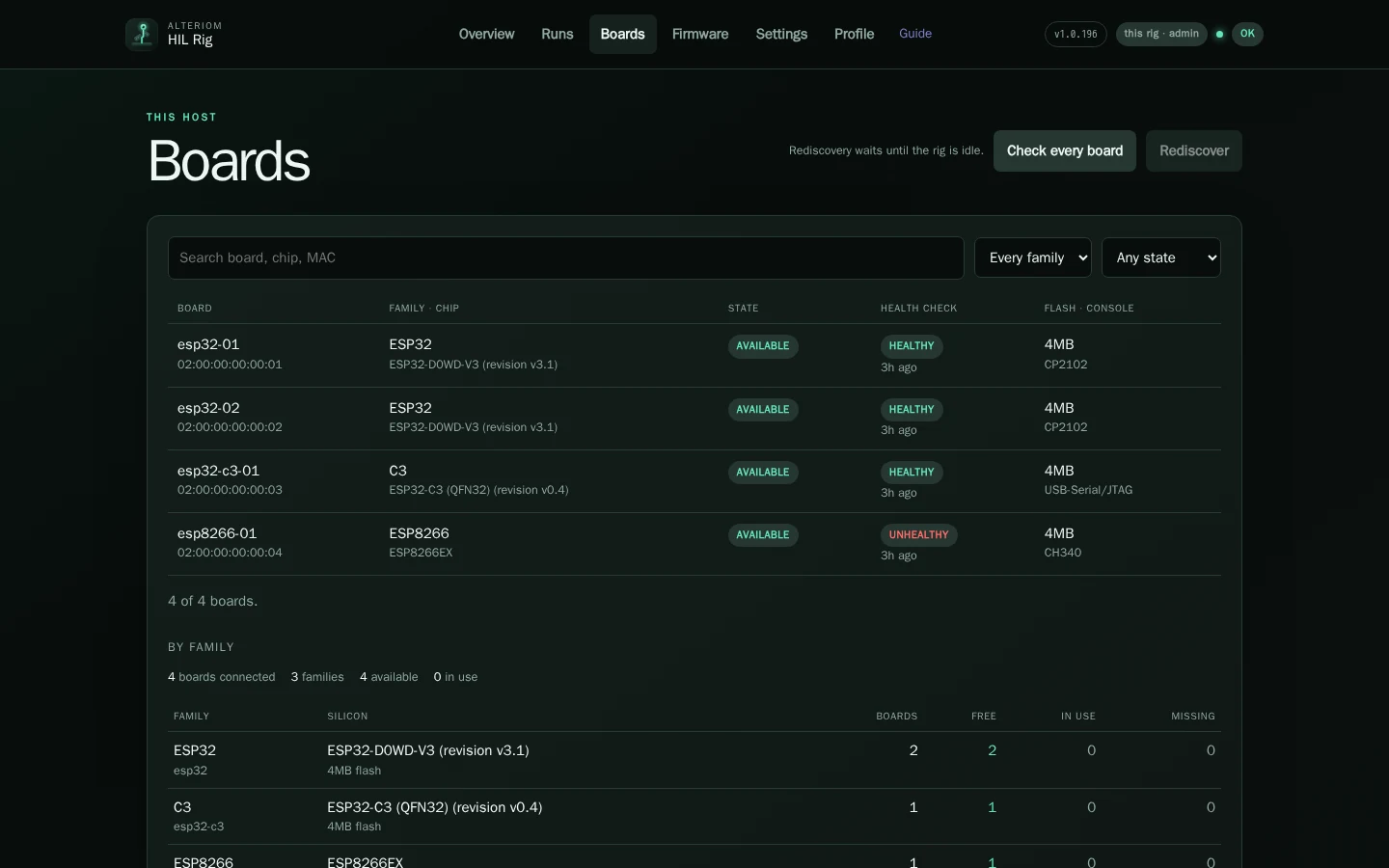Click the esp32-c3 family slug
The width and height of the screenshot is (1389, 868).
tap(199, 827)
